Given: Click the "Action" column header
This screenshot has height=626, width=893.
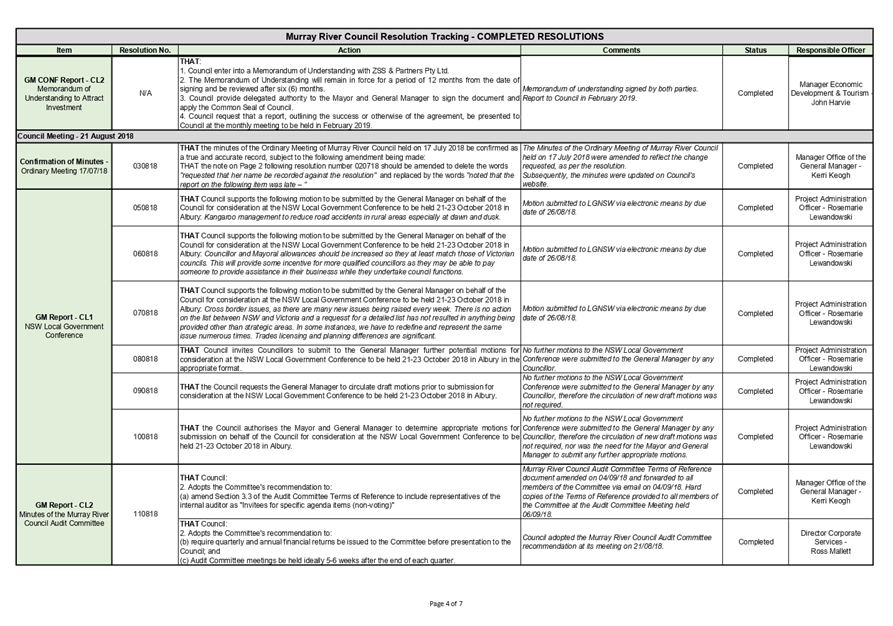Looking at the screenshot, I should pos(350,50).
